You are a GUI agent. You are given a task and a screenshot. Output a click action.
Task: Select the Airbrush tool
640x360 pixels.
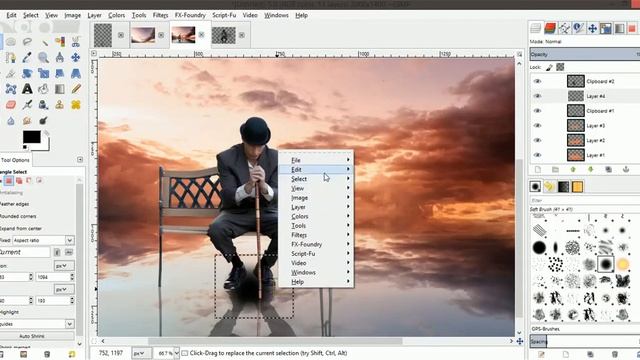click(27, 105)
